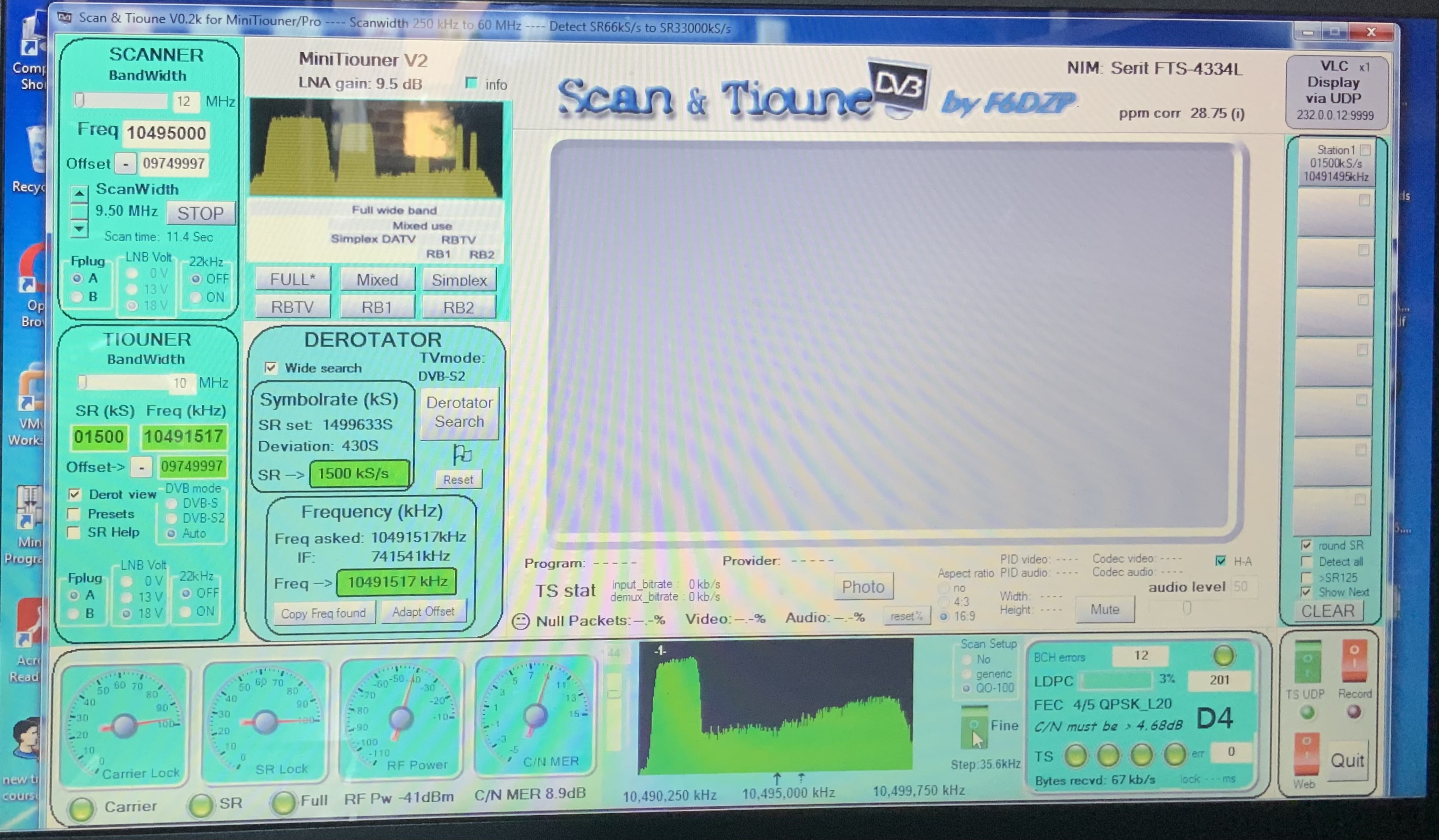Toggle the Record red switch
This screenshot has height=840, width=1439.
click(1354, 661)
